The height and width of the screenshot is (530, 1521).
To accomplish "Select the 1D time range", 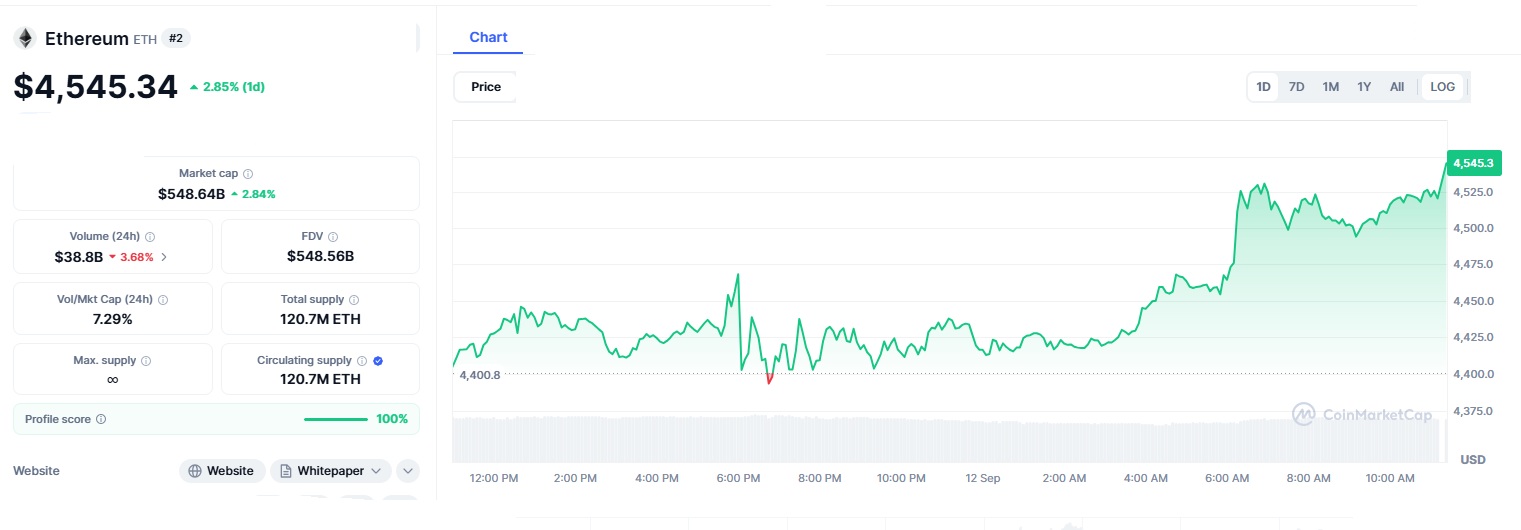I will 1264,87.
